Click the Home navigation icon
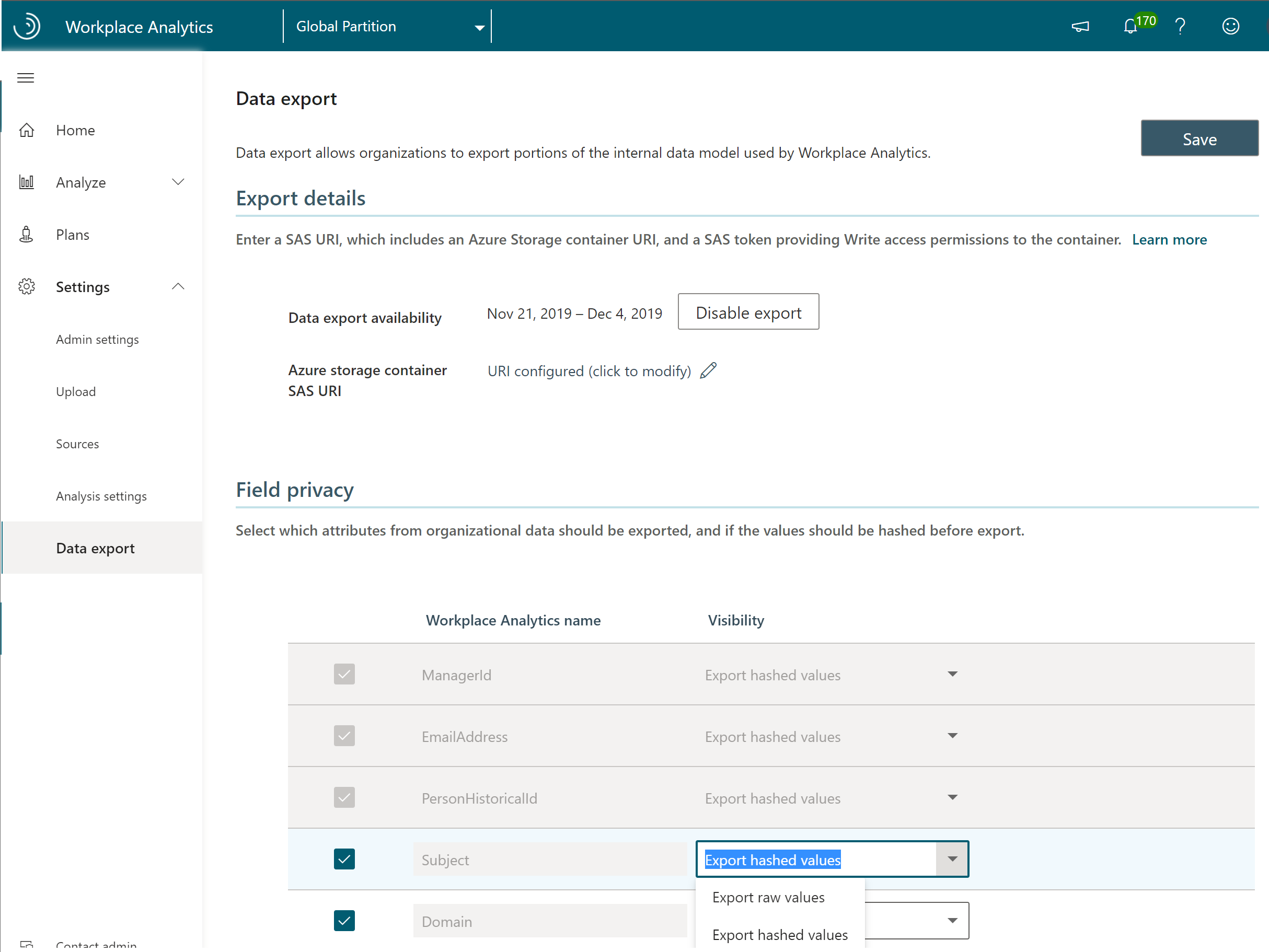1269x952 pixels. point(26,130)
